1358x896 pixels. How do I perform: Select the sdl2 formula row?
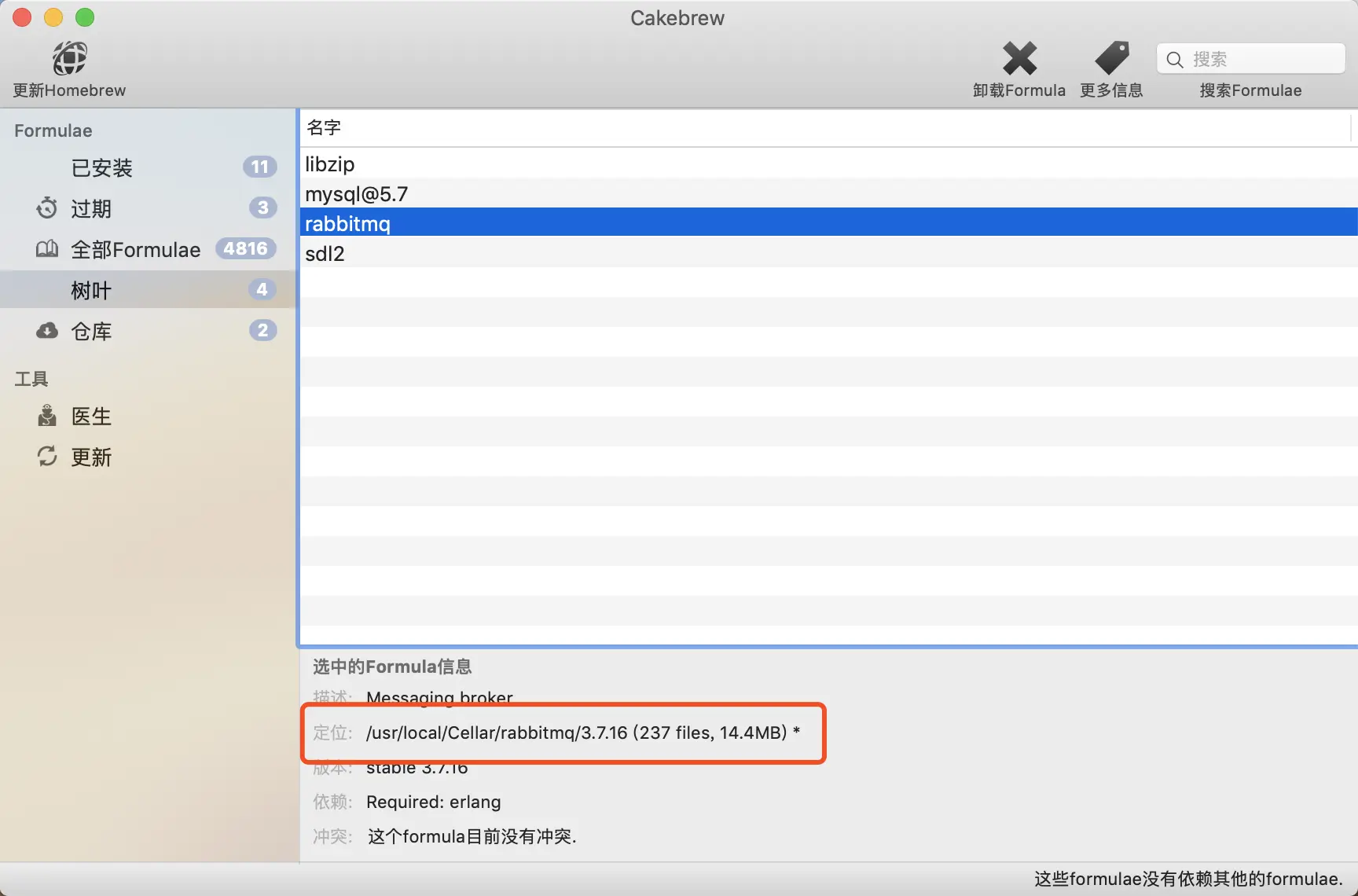tap(829, 253)
